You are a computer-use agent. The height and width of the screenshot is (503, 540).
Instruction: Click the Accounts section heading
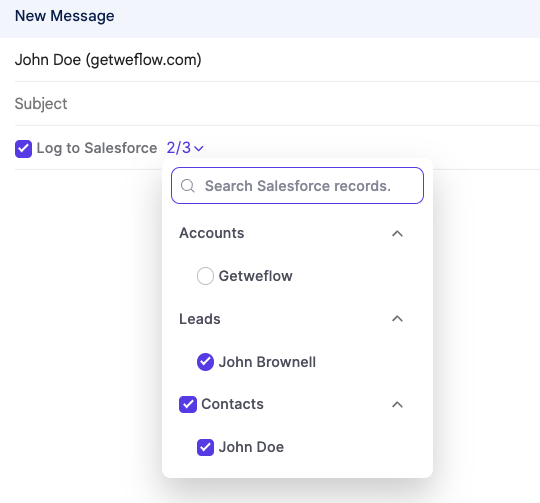[211, 233]
